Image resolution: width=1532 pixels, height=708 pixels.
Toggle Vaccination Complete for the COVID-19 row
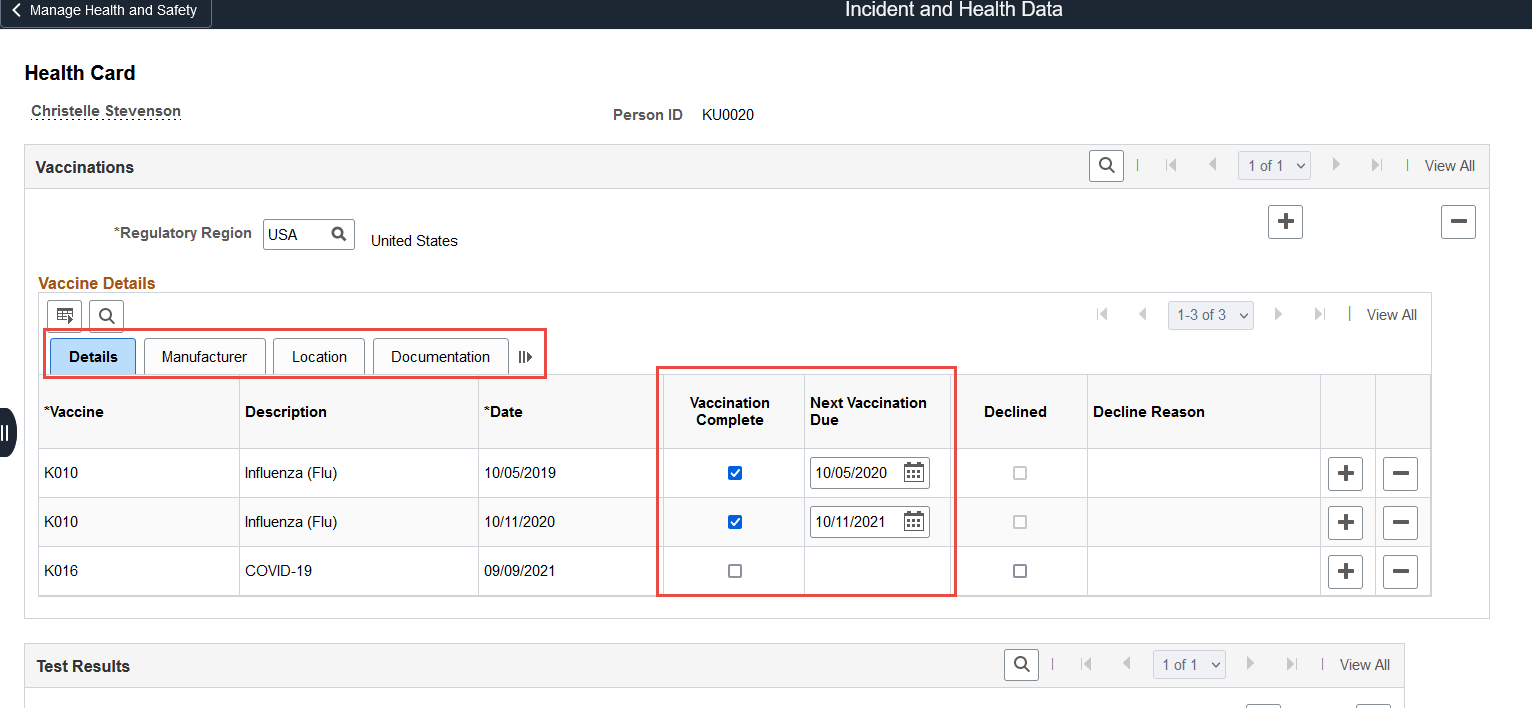tap(735, 571)
